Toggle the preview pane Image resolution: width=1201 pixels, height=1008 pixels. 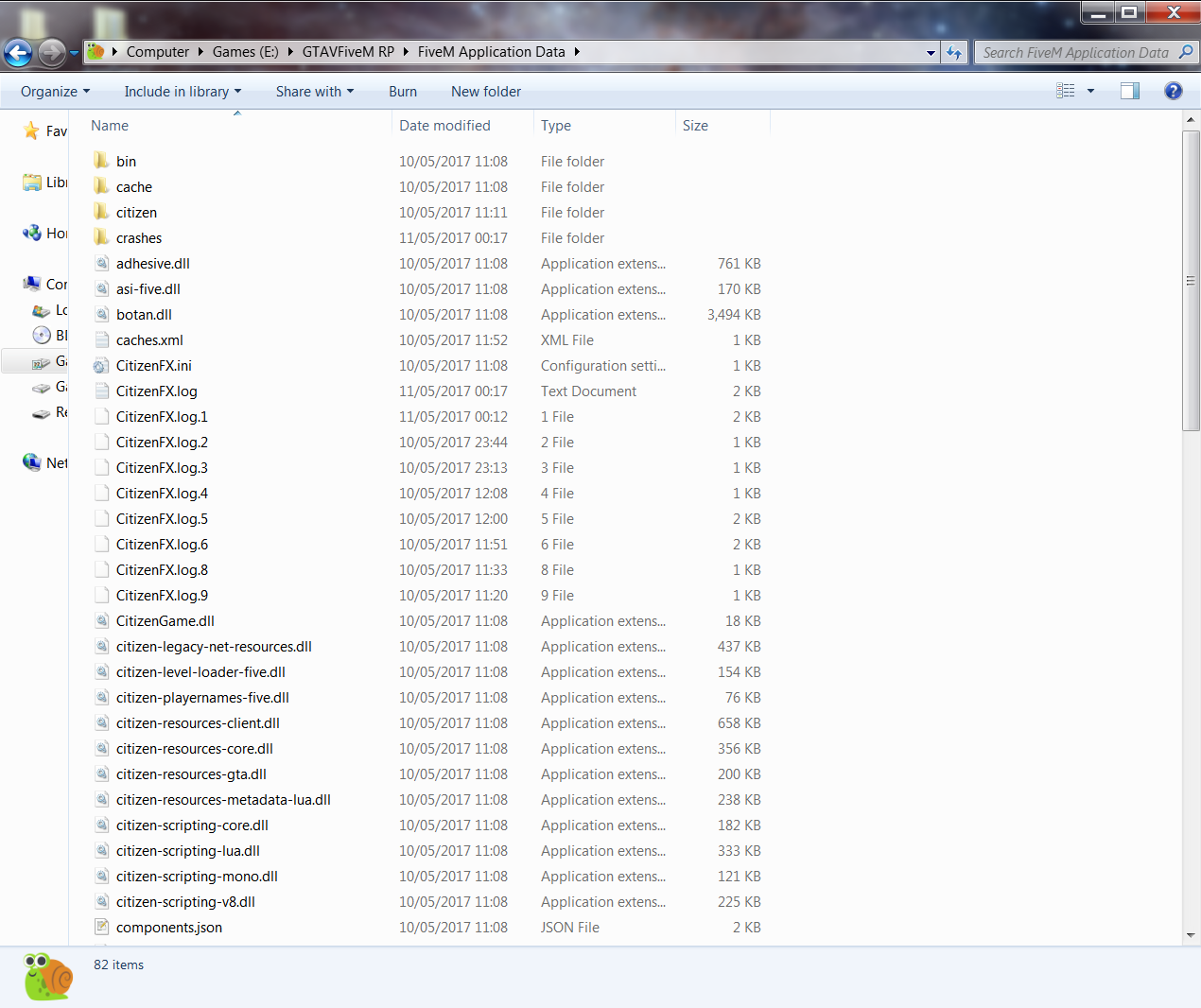pos(1130,91)
